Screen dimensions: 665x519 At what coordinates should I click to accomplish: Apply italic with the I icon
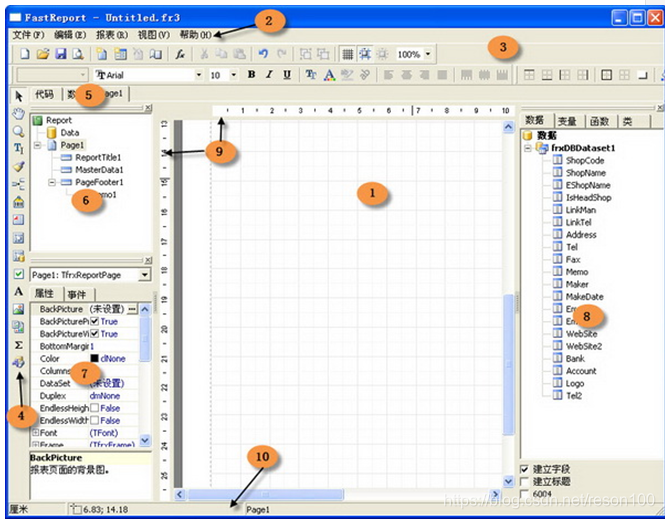point(269,75)
